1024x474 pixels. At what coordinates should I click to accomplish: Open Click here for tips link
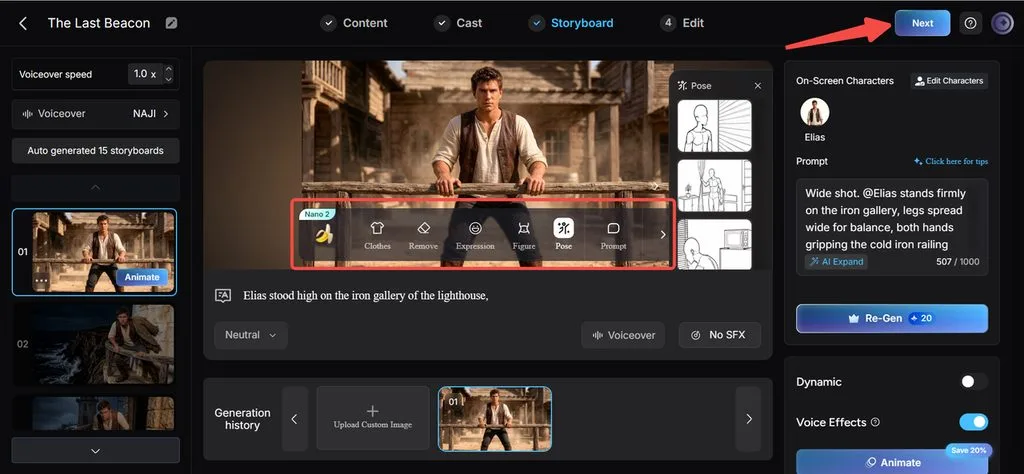(x=950, y=161)
